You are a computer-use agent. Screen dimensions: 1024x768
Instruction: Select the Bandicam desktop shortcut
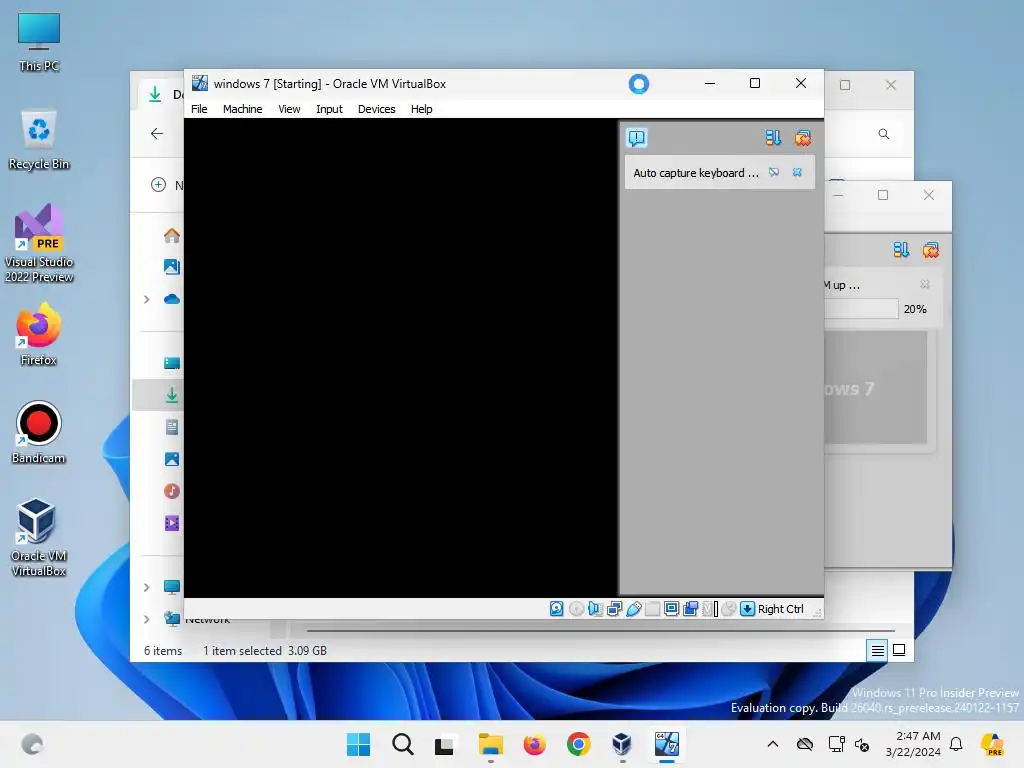pyautogui.click(x=39, y=432)
